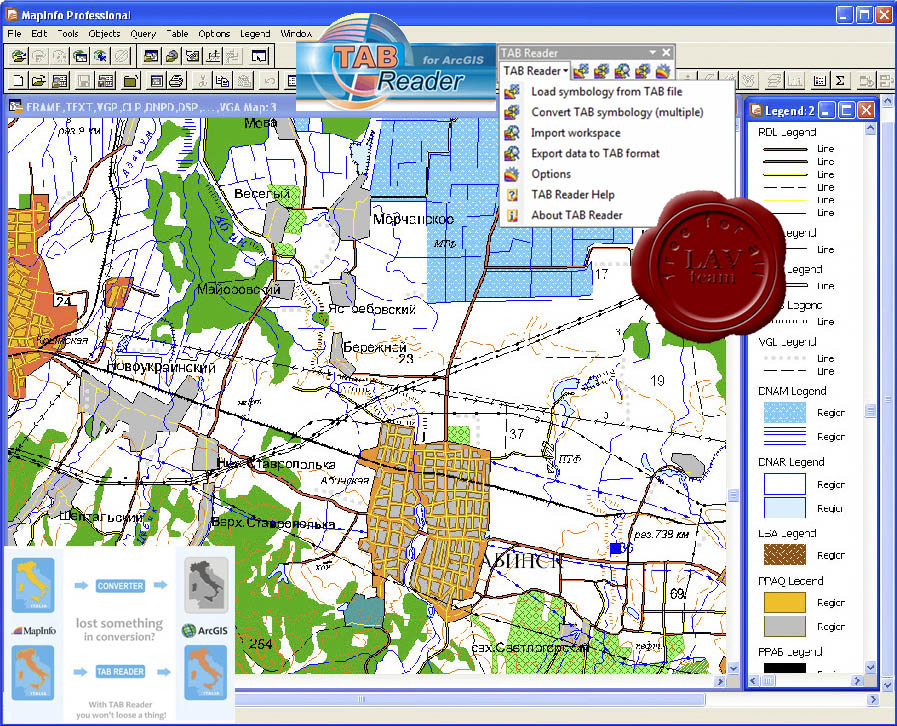
Task: Maximize the Legend: 2 window
Action: click(x=847, y=110)
